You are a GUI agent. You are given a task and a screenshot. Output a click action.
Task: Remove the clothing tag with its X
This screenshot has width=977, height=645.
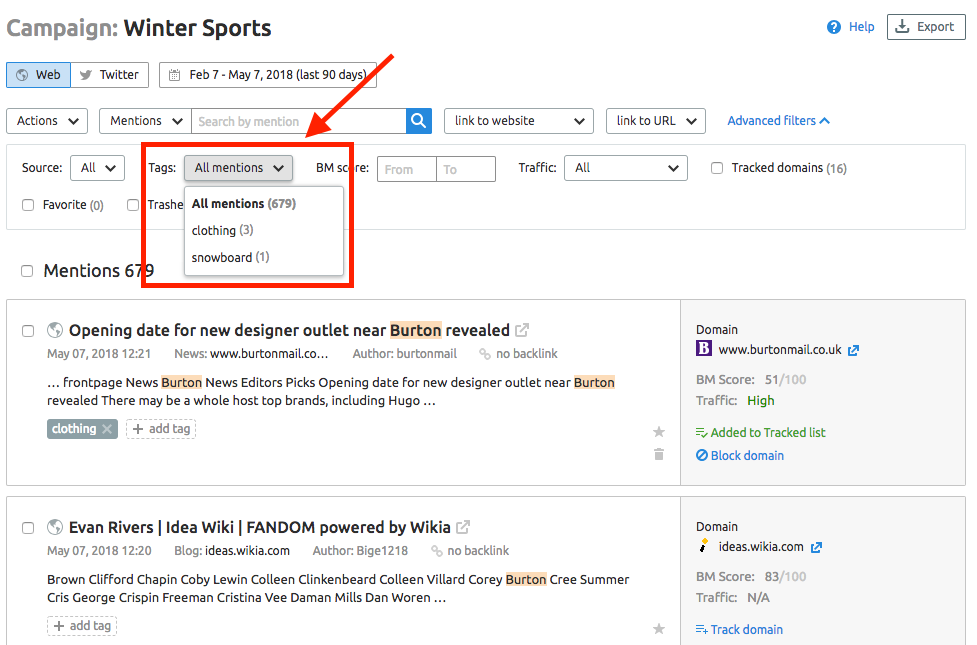107,429
